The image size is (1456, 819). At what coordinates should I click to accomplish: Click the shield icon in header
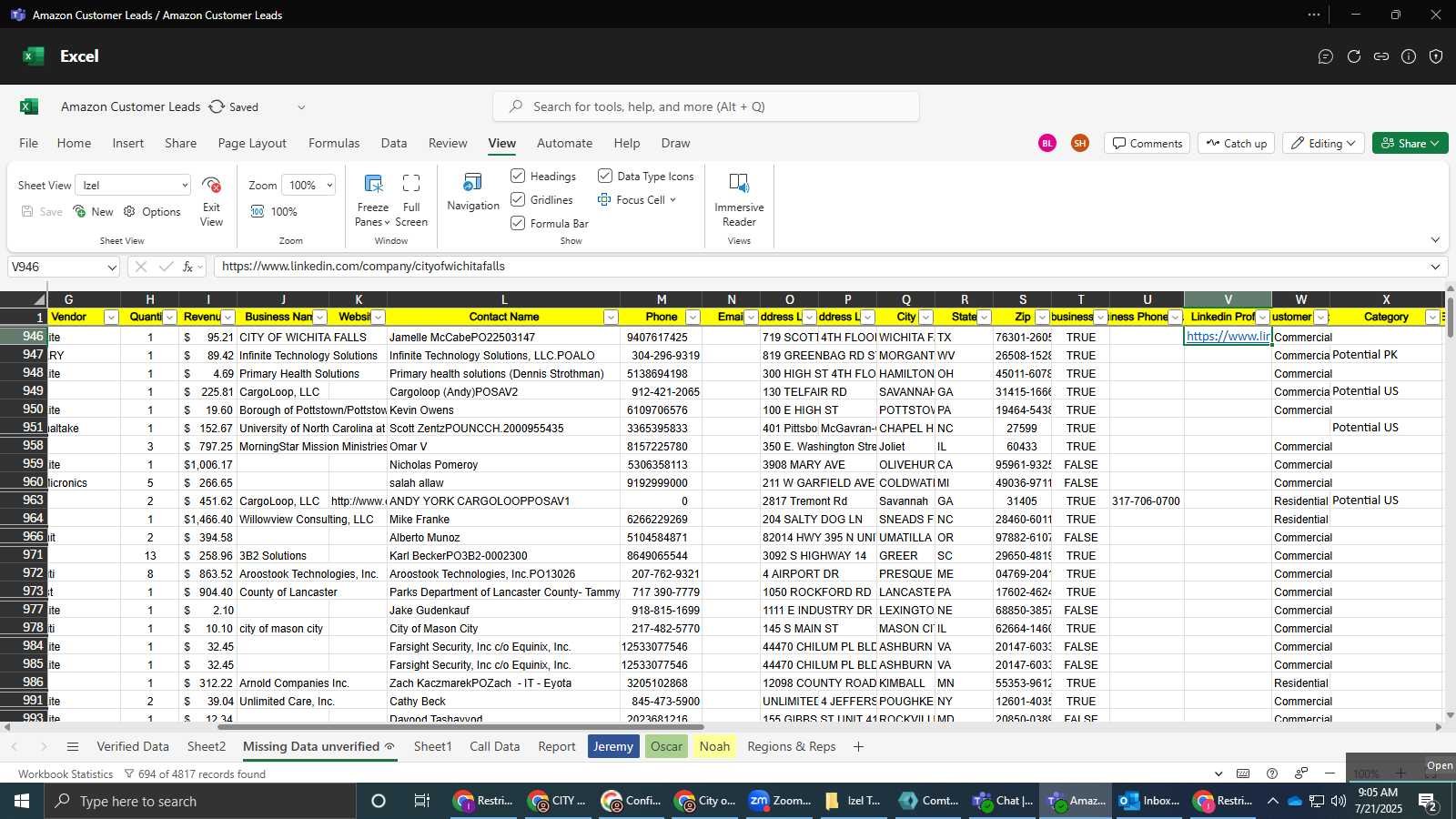pos(1436,56)
